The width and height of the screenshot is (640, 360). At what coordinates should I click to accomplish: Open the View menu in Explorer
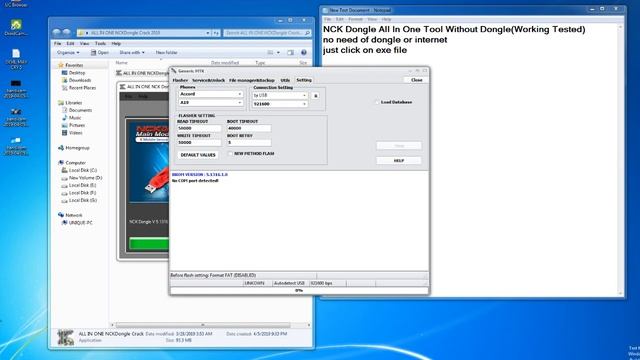point(84,43)
